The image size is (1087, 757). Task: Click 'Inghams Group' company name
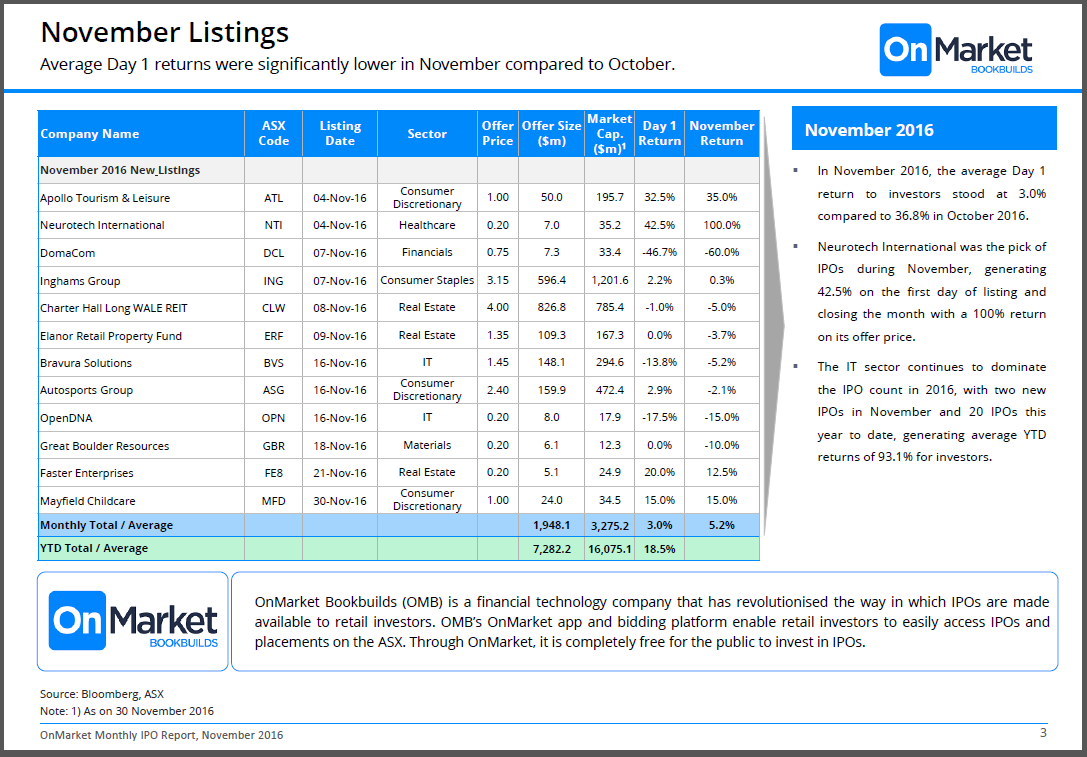click(80, 281)
